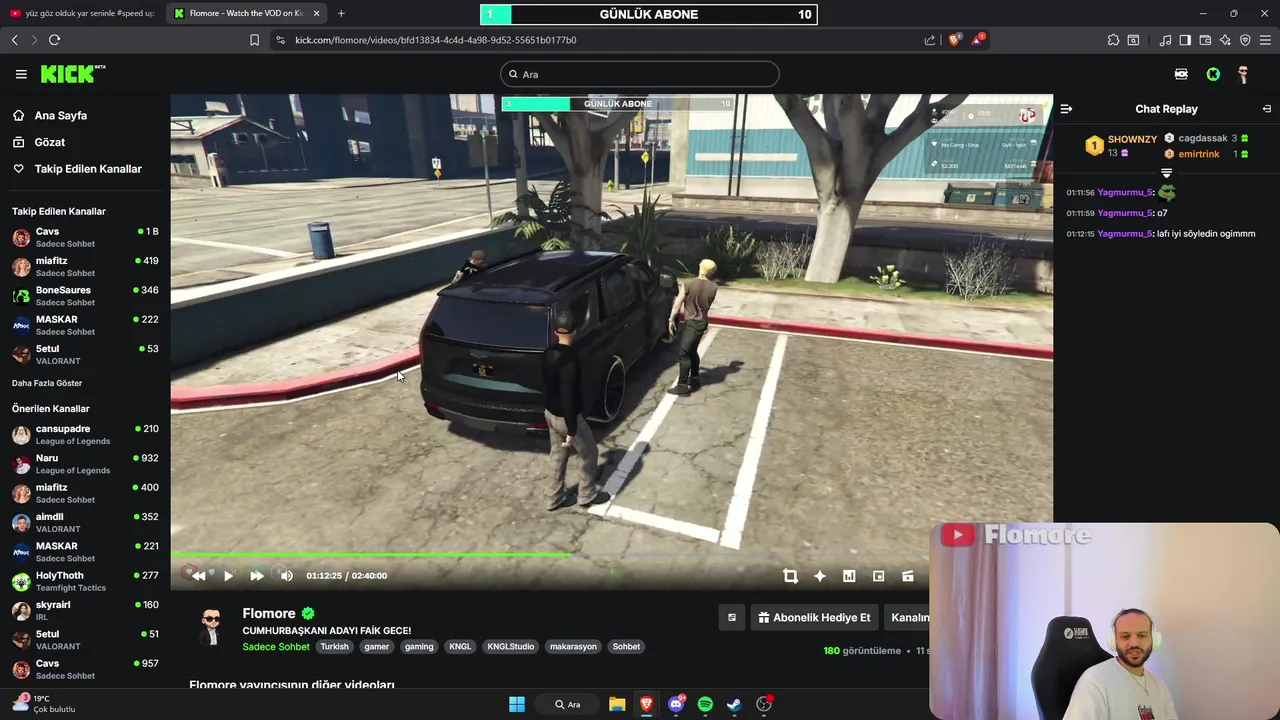Fast forward the video

257,575
